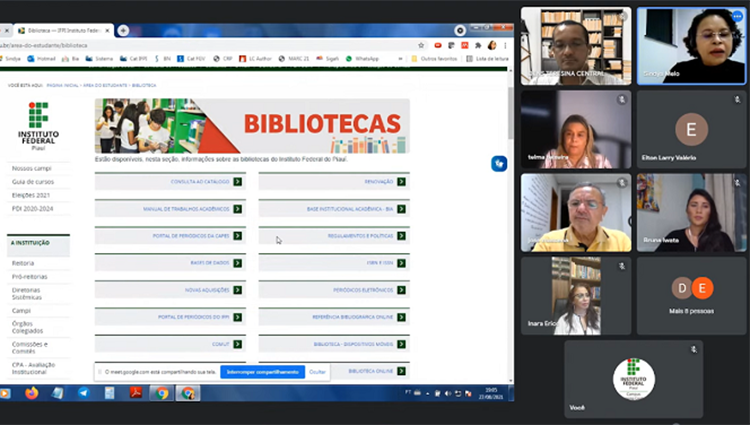Click the volume icon in the system tray
Image resolution: width=750 pixels, height=425 pixels.
448,393
